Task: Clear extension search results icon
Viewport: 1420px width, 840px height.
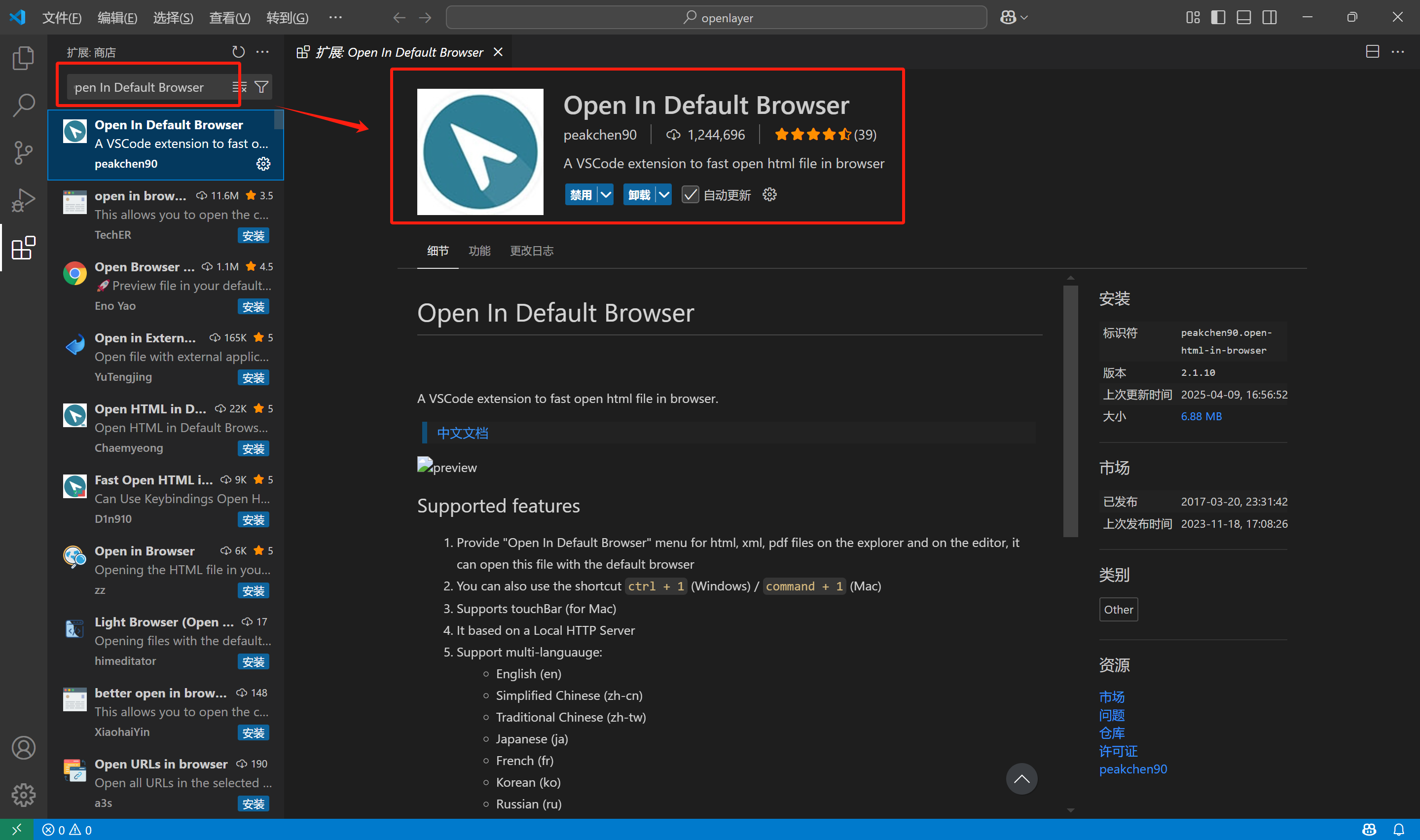Action: (239, 87)
